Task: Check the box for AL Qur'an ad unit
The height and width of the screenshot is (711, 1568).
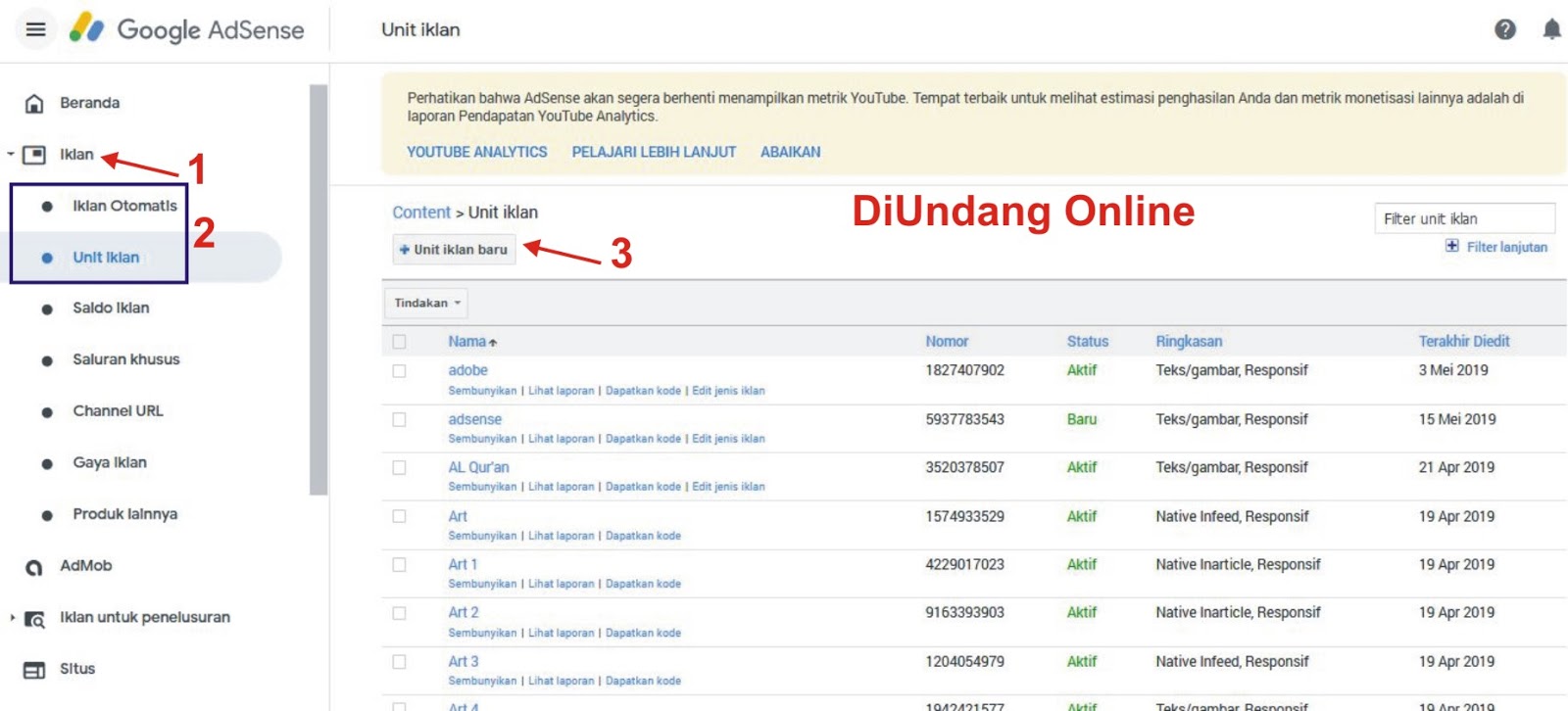Action: coord(399,467)
